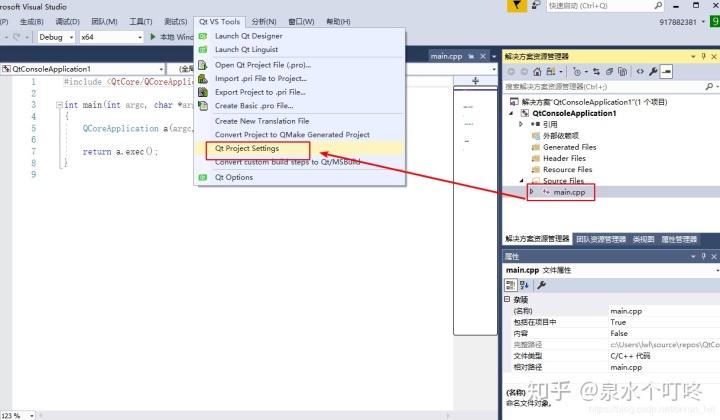Open the pending changes filter icon
Screen dimensions: 720x420
578,72
